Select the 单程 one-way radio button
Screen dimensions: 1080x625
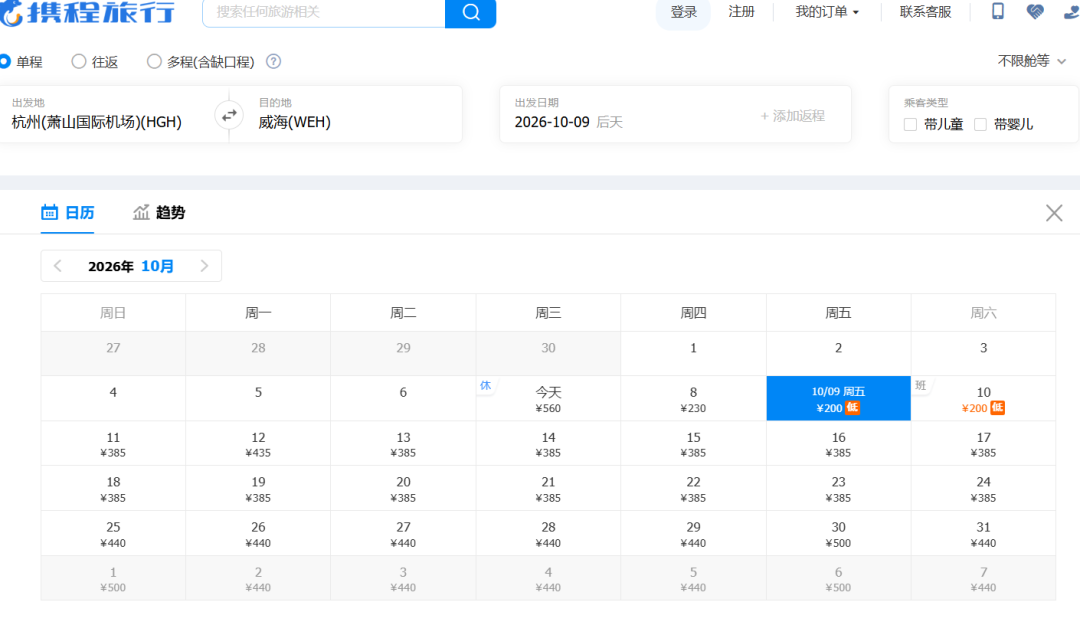pyautogui.click(x=4, y=61)
